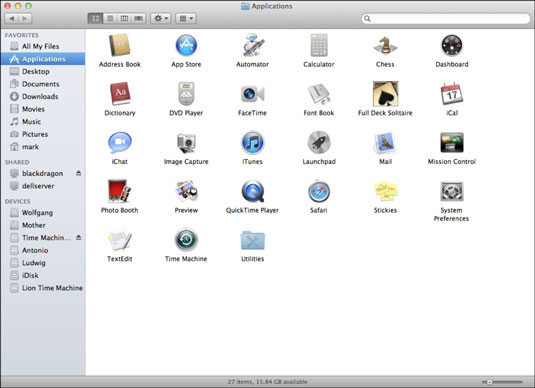This screenshot has height=388, width=535.
Task: Select the Antonio device
Action: coord(43,250)
